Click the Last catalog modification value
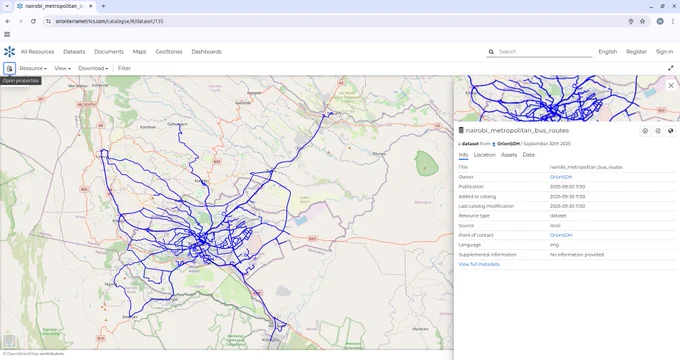The width and height of the screenshot is (680, 360). [567, 206]
